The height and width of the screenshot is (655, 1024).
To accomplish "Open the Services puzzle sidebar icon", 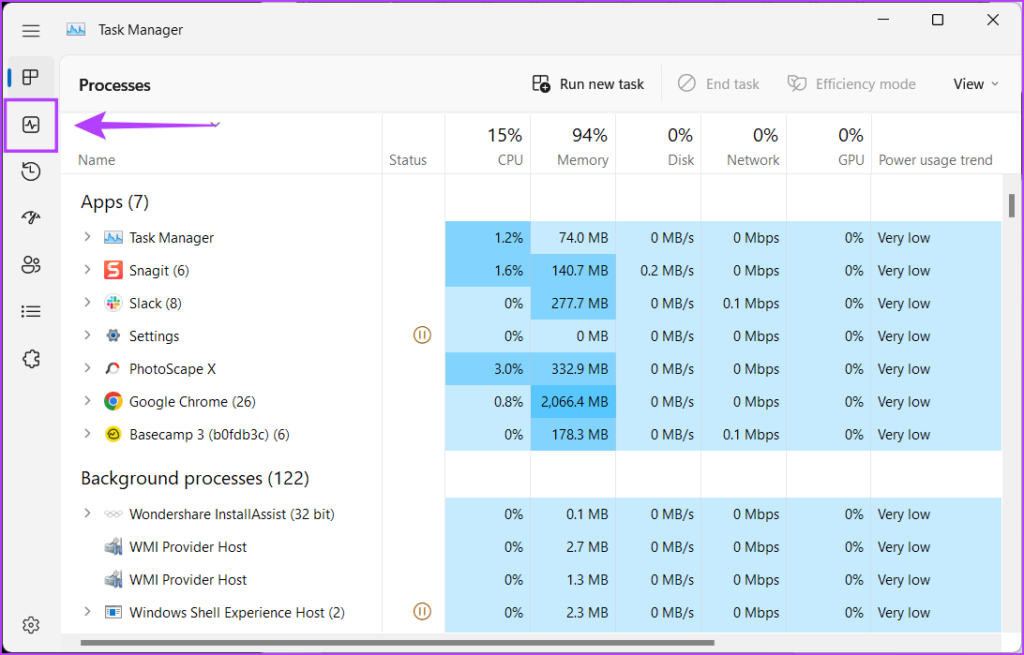I will tap(31, 359).
